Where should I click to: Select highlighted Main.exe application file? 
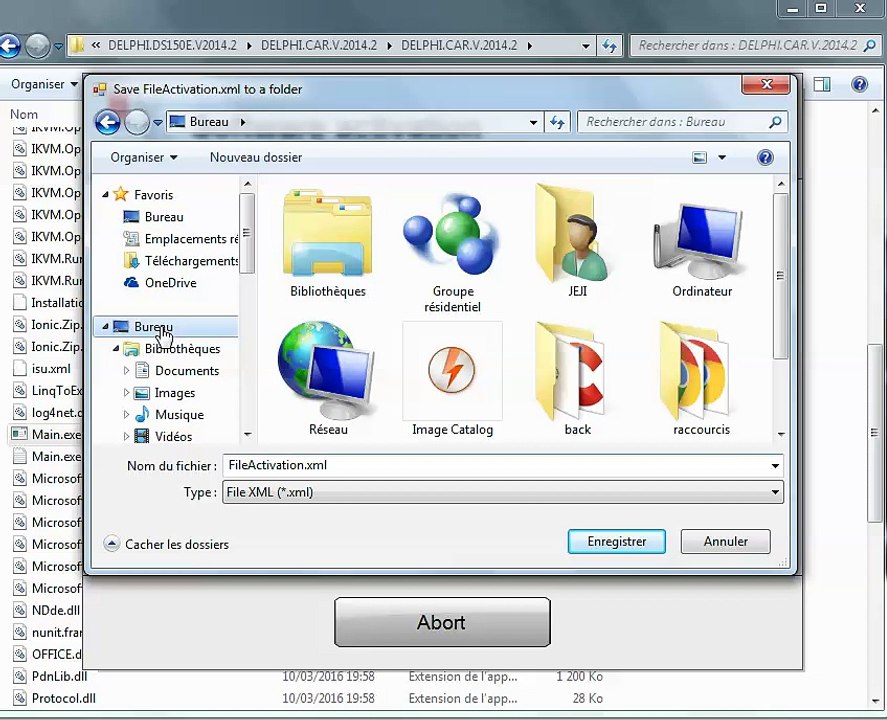46,434
